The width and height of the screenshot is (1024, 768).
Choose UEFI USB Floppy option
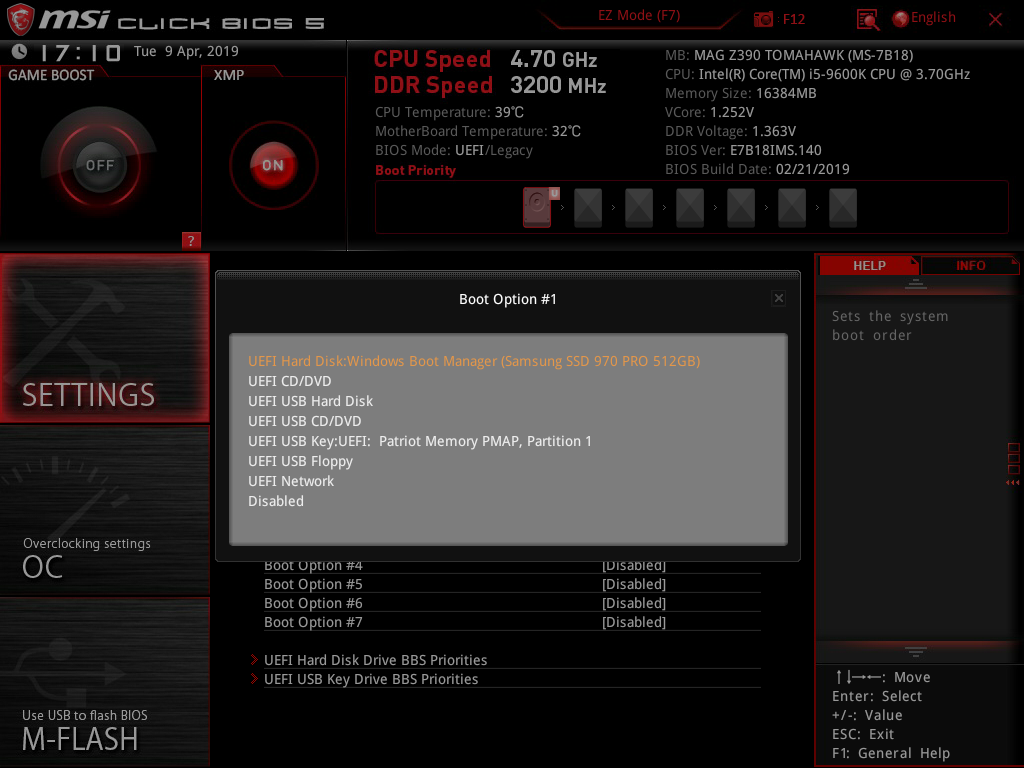(x=300, y=462)
